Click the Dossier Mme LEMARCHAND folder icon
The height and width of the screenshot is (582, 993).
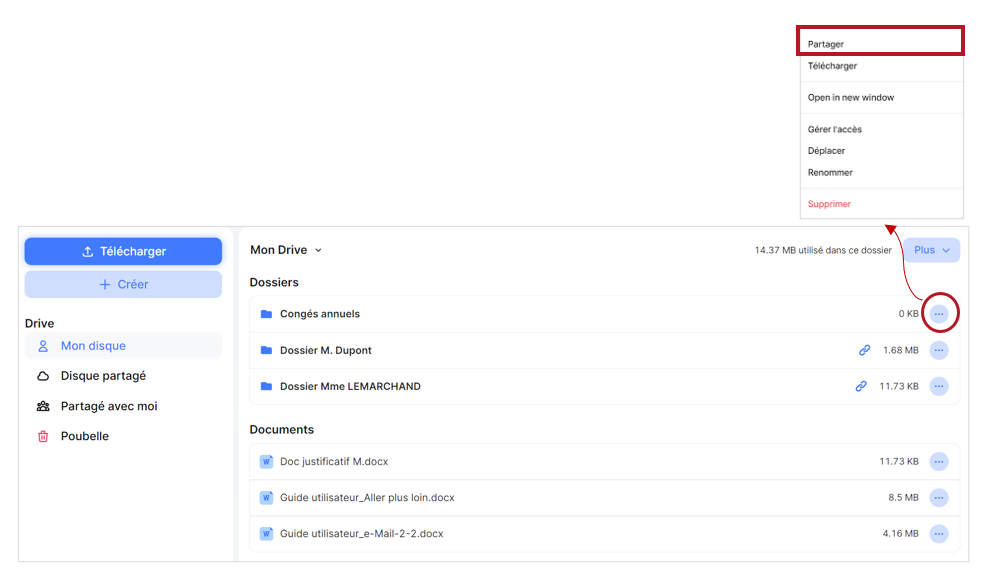[267, 386]
